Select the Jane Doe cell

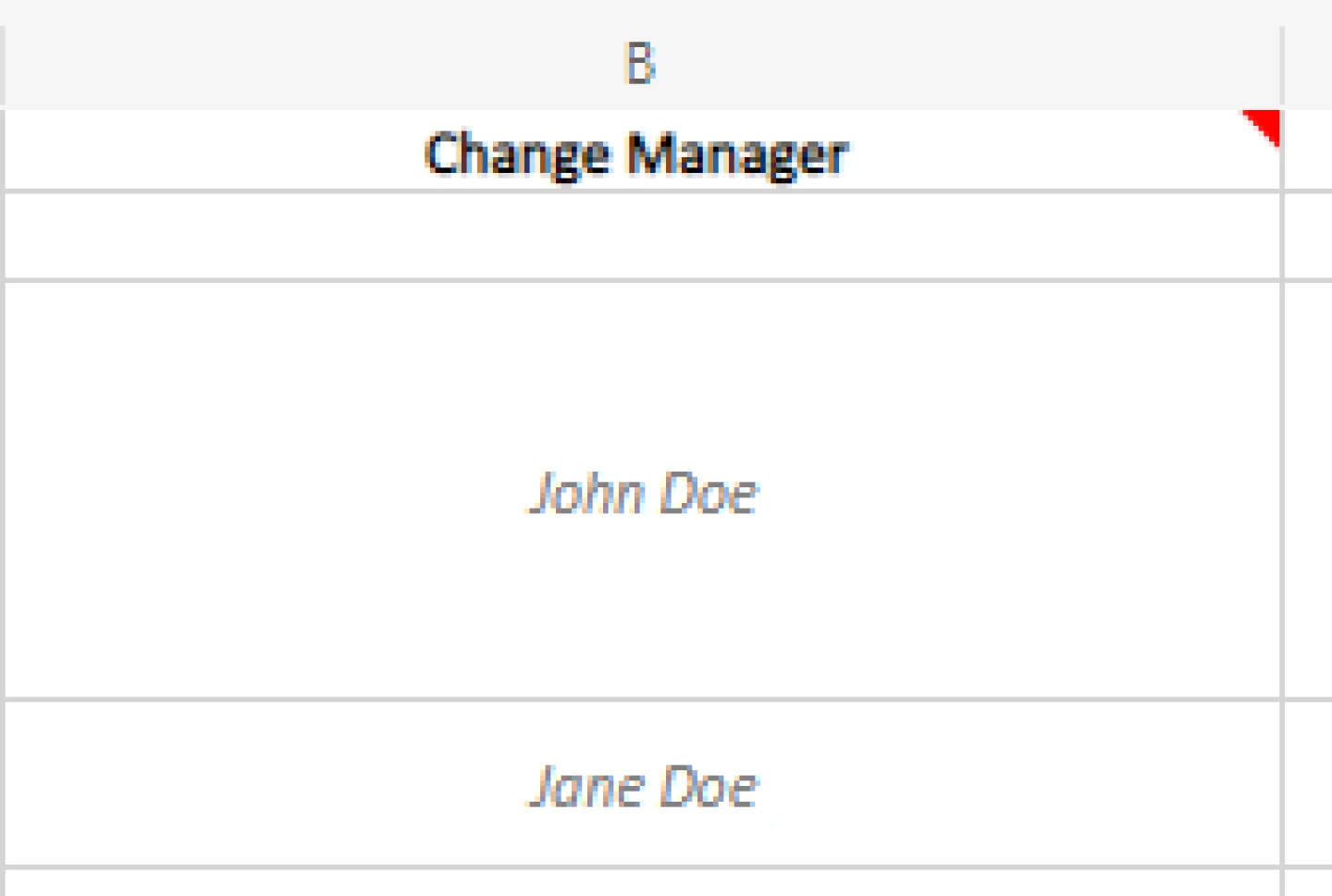pos(642,785)
